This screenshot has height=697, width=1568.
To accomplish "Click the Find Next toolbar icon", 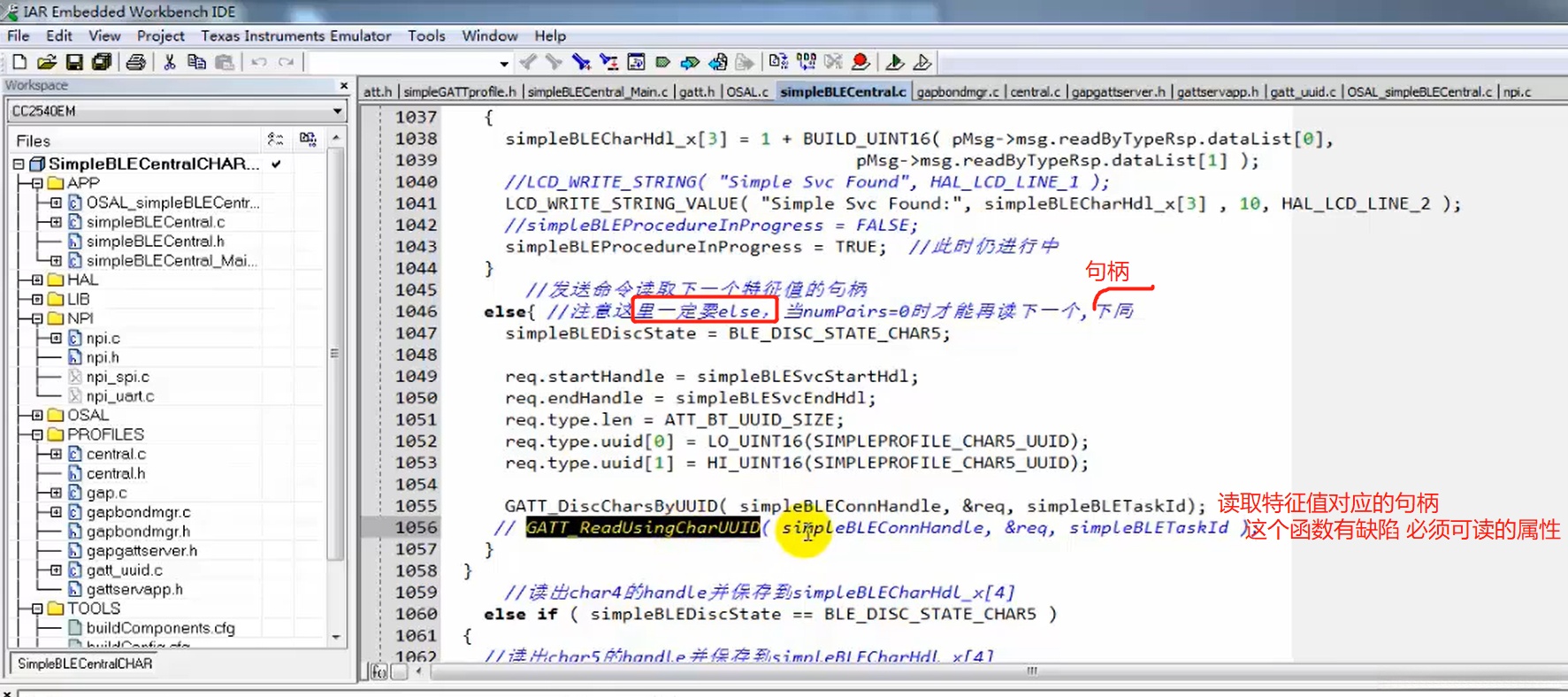I will point(554,62).
